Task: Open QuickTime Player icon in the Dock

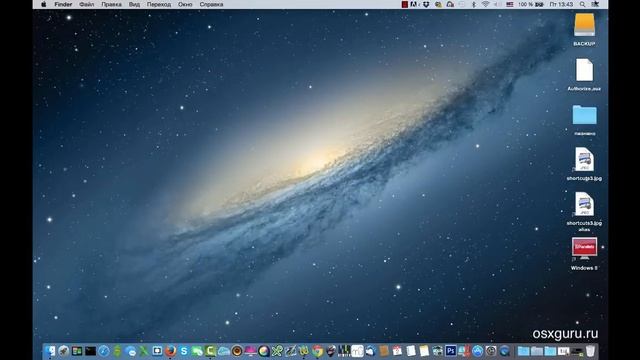Action: coord(504,351)
